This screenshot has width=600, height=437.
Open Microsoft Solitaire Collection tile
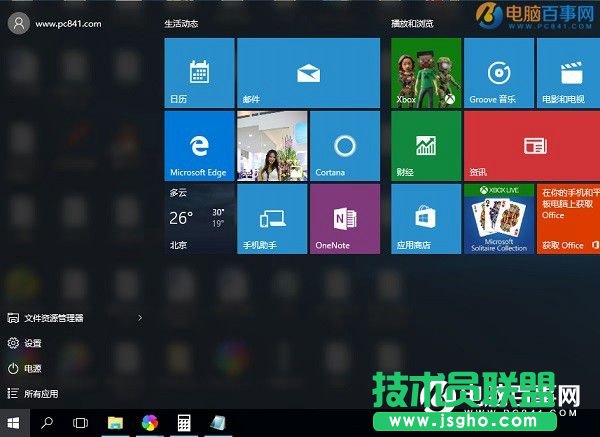pos(499,219)
